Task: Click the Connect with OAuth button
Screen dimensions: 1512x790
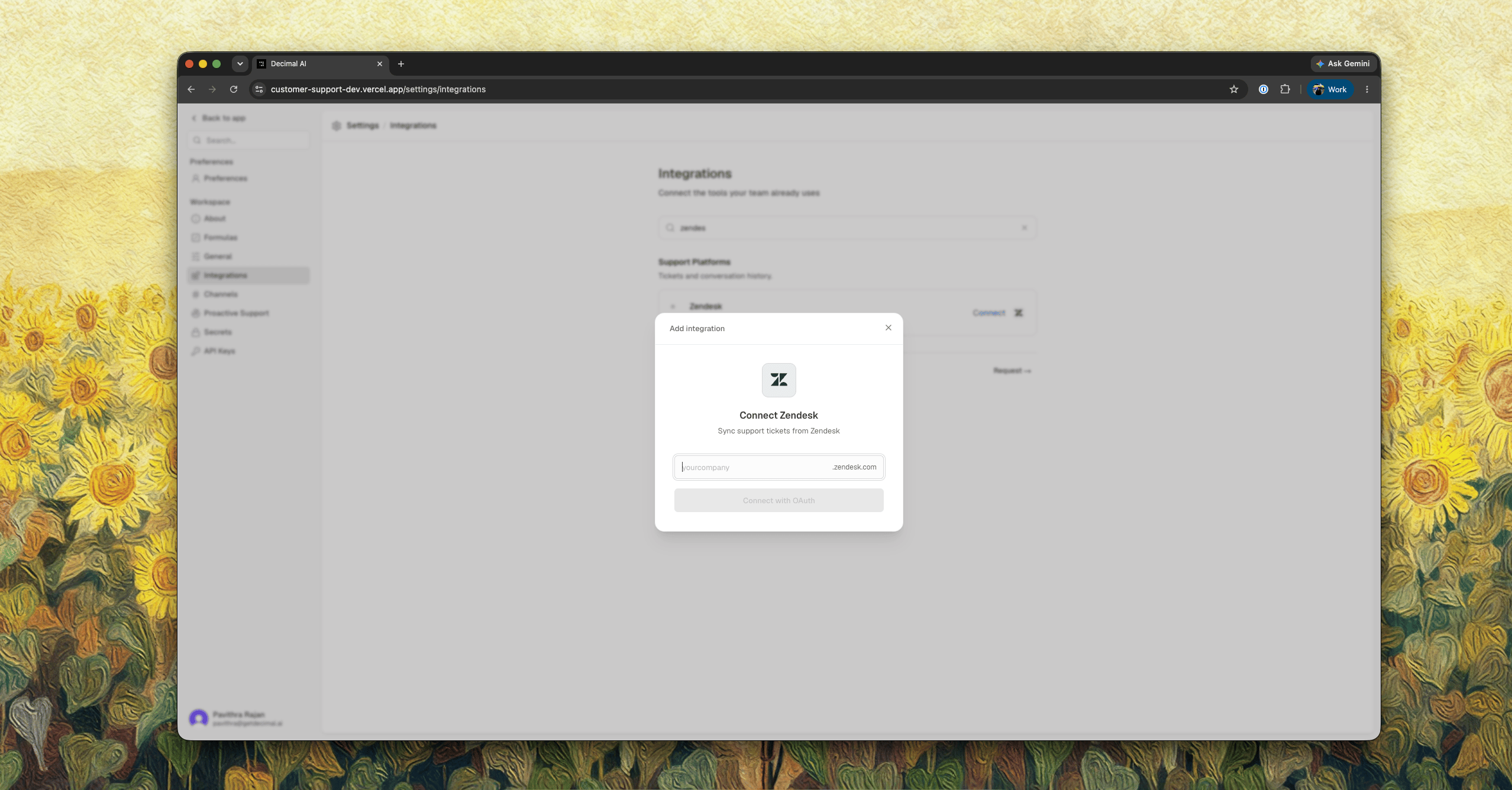Action: (x=778, y=500)
